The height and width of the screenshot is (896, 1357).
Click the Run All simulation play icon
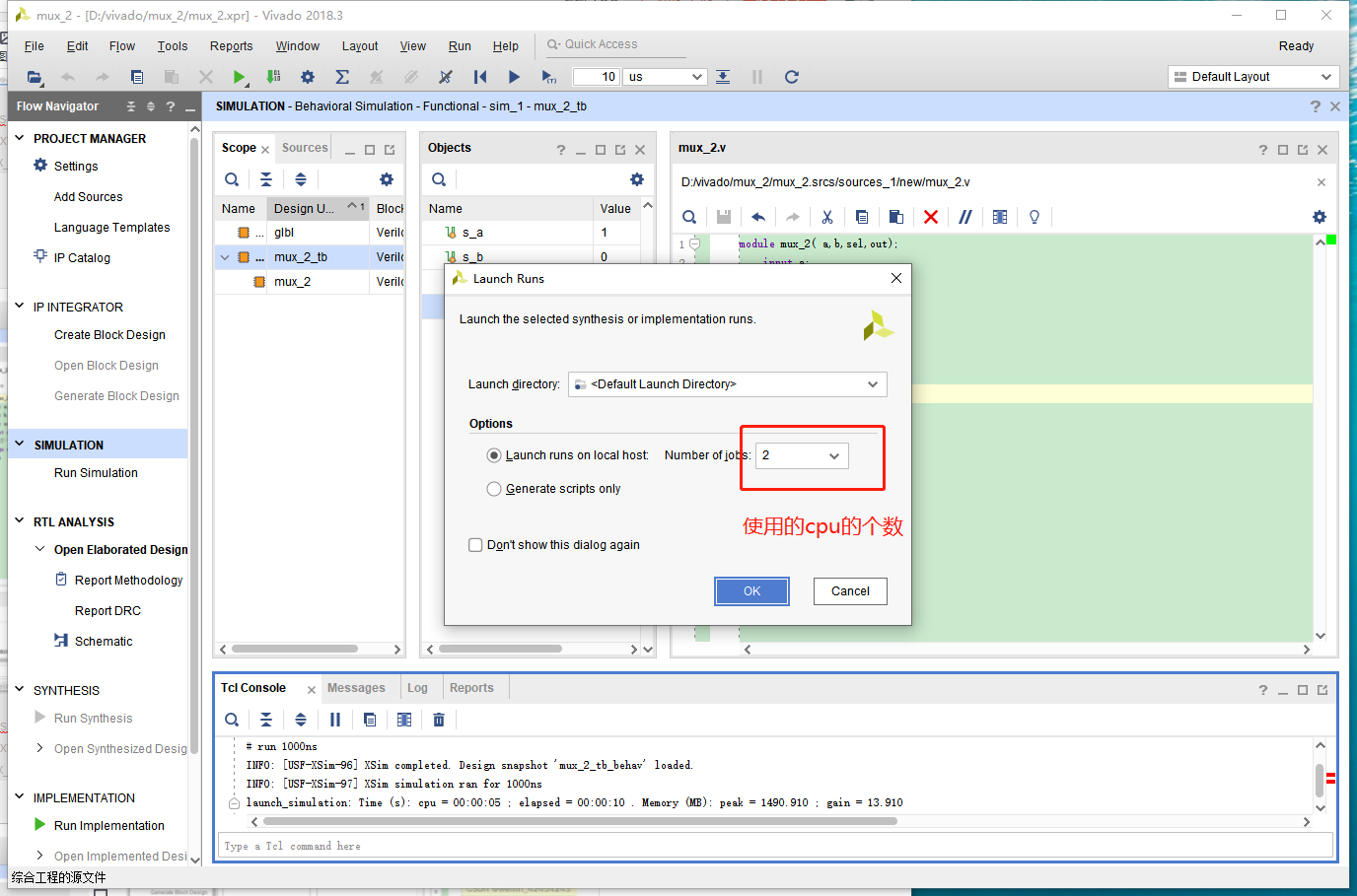[514, 77]
